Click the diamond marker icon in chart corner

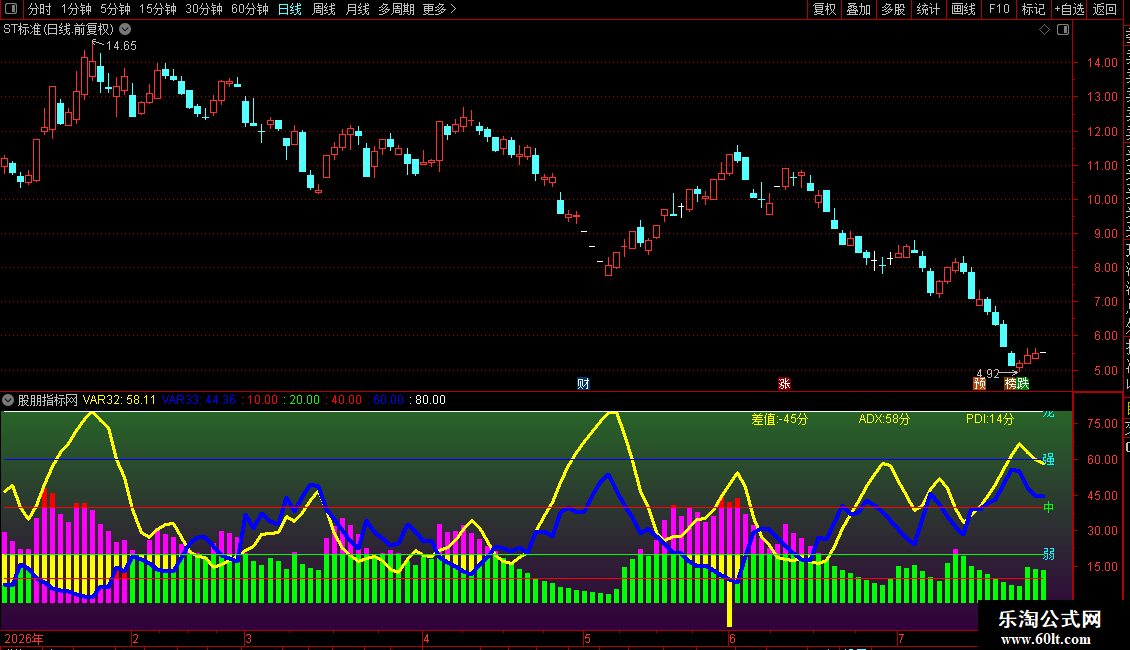pyautogui.click(x=1044, y=30)
